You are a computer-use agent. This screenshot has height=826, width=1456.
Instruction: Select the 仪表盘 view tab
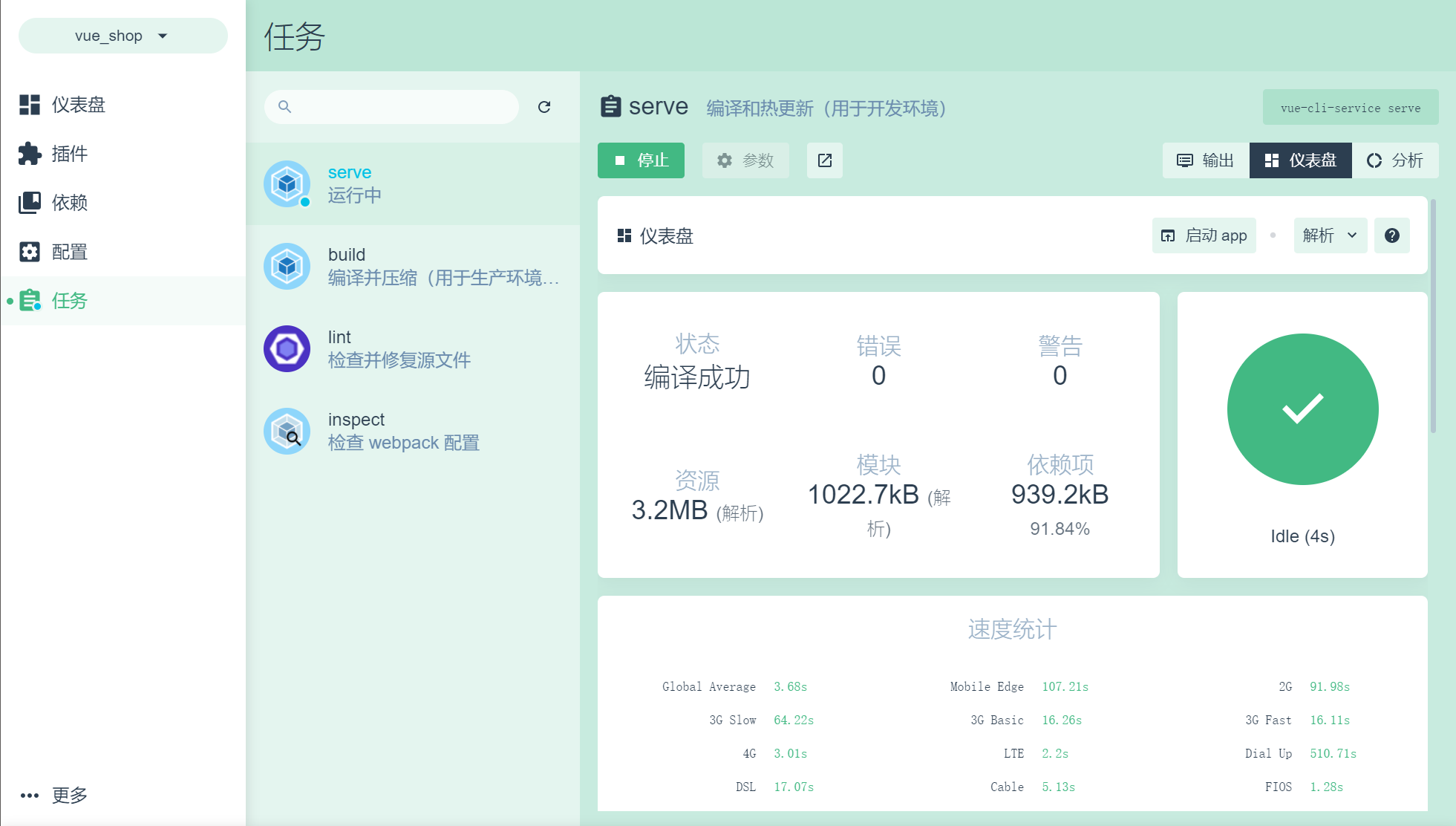pos(1300,160)
